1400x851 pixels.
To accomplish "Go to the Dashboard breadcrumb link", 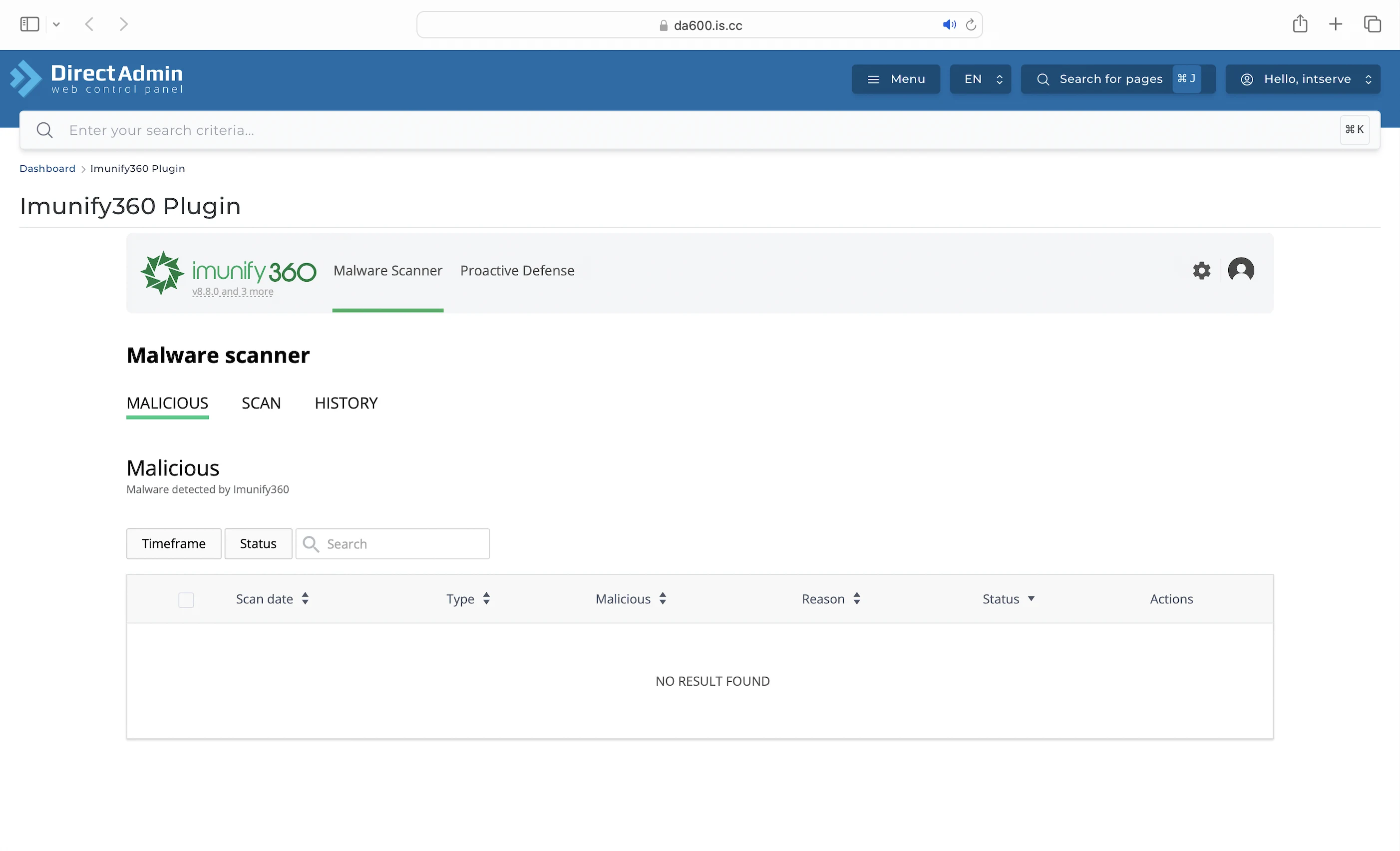I will 47,168.
